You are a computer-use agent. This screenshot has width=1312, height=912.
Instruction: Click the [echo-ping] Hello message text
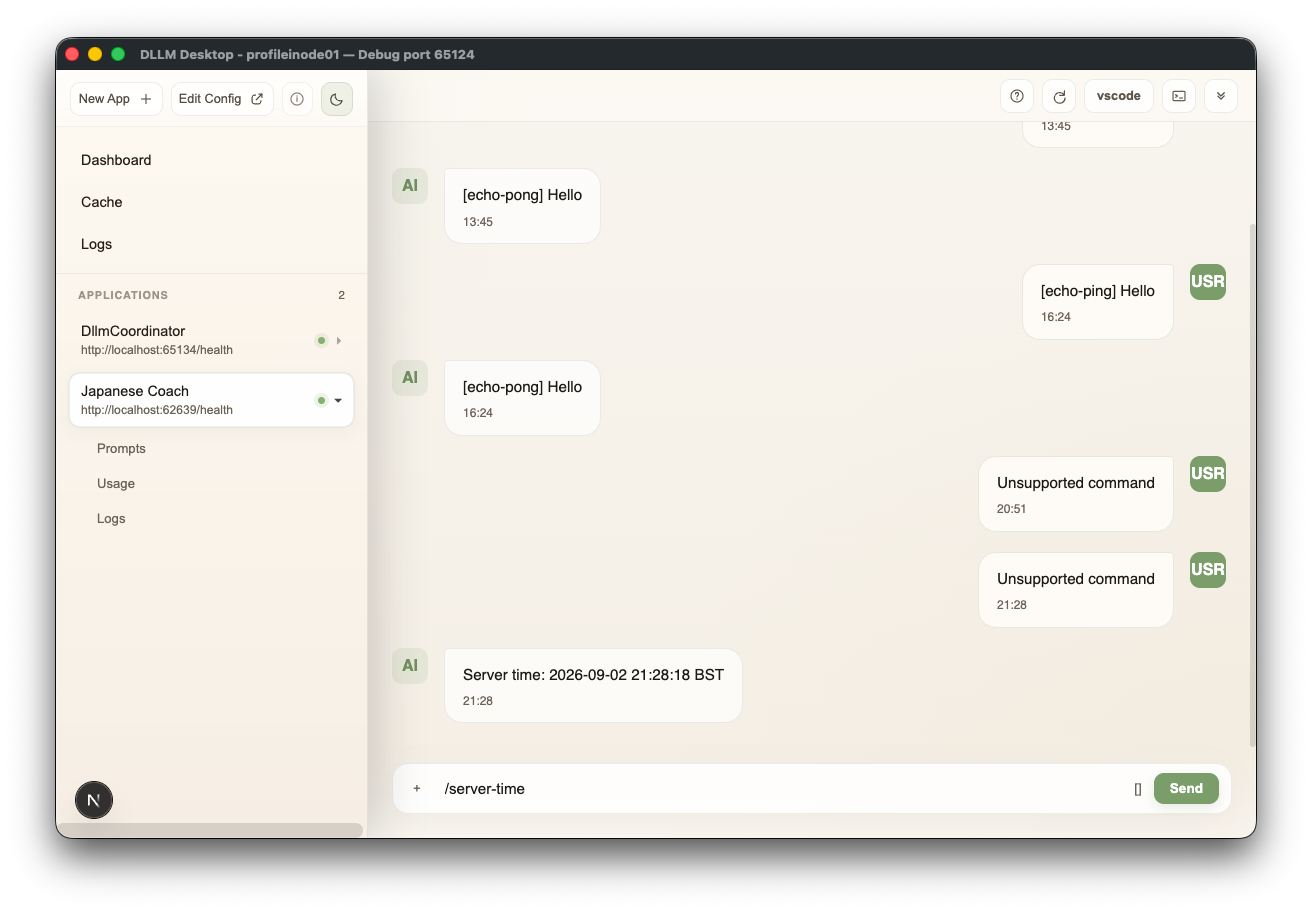tap(1098, 291)
